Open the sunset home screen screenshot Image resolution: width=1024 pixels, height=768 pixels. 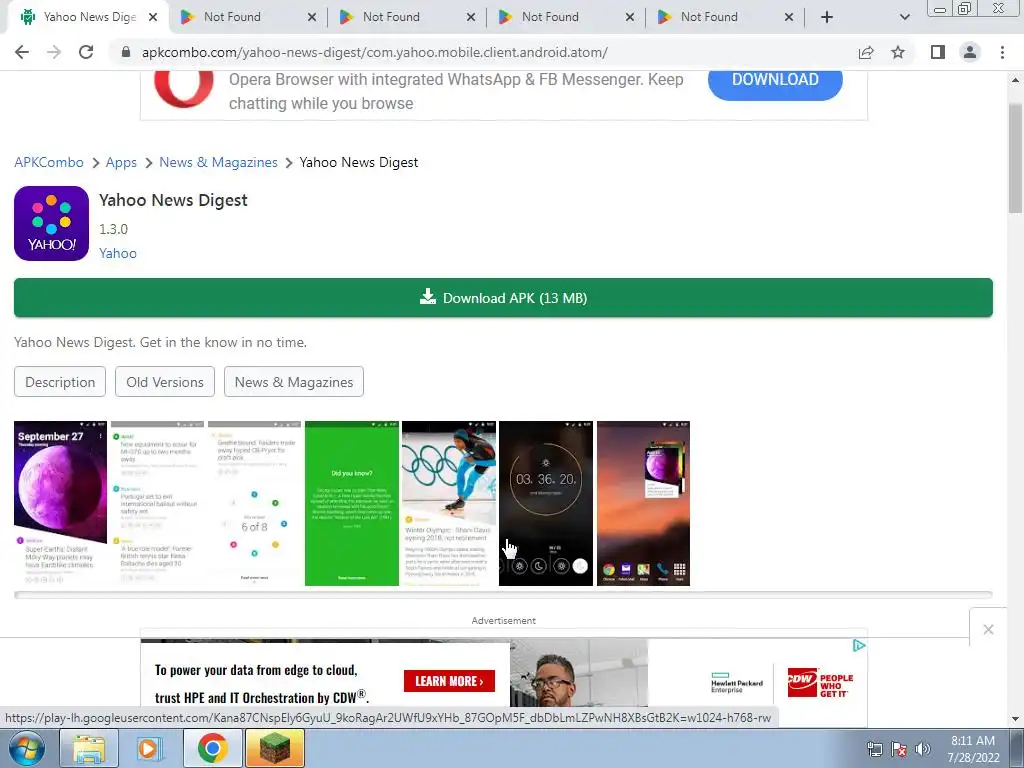click(643, 504)
